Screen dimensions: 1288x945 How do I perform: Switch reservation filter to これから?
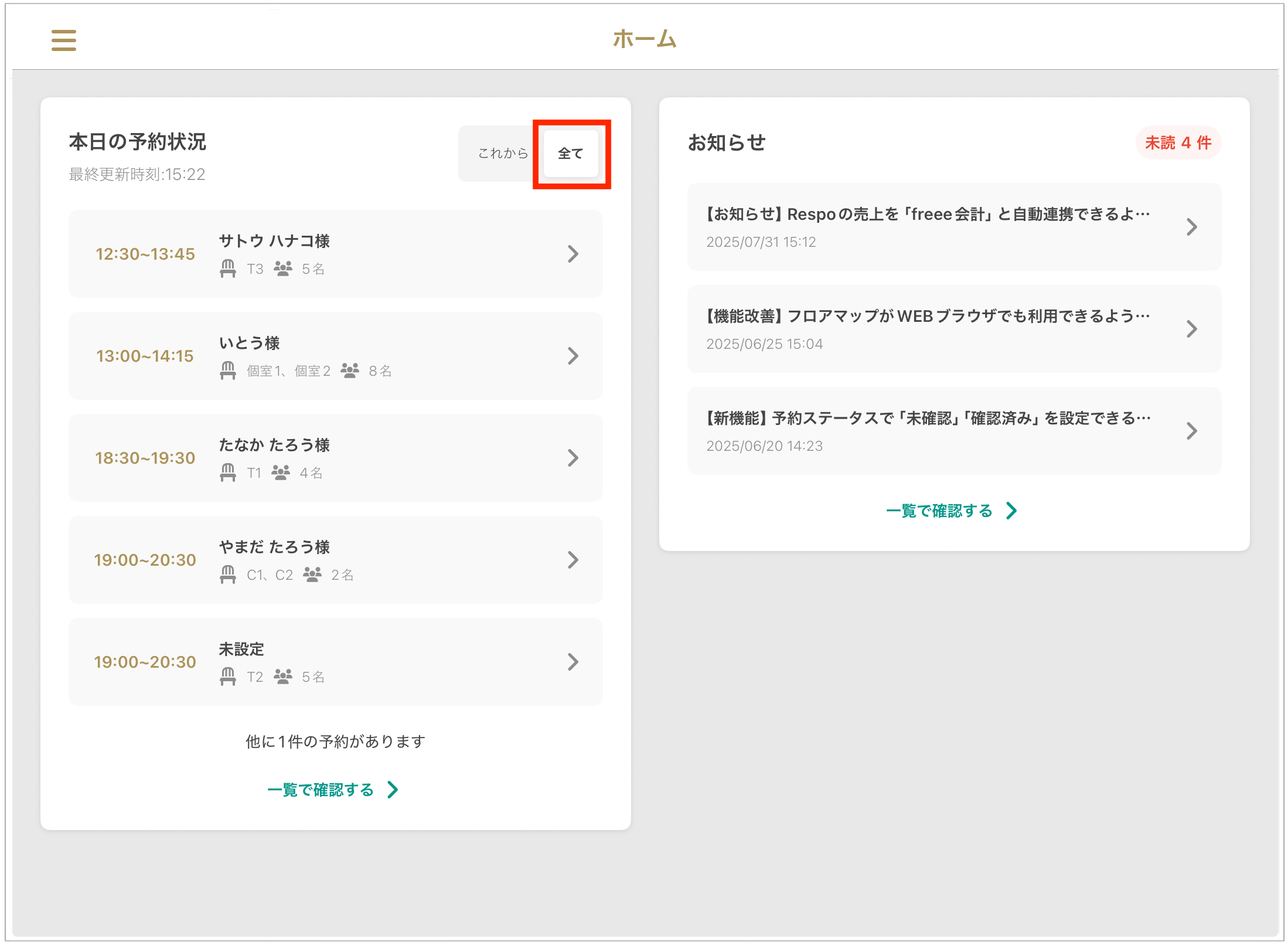click(x=502, y=154)
